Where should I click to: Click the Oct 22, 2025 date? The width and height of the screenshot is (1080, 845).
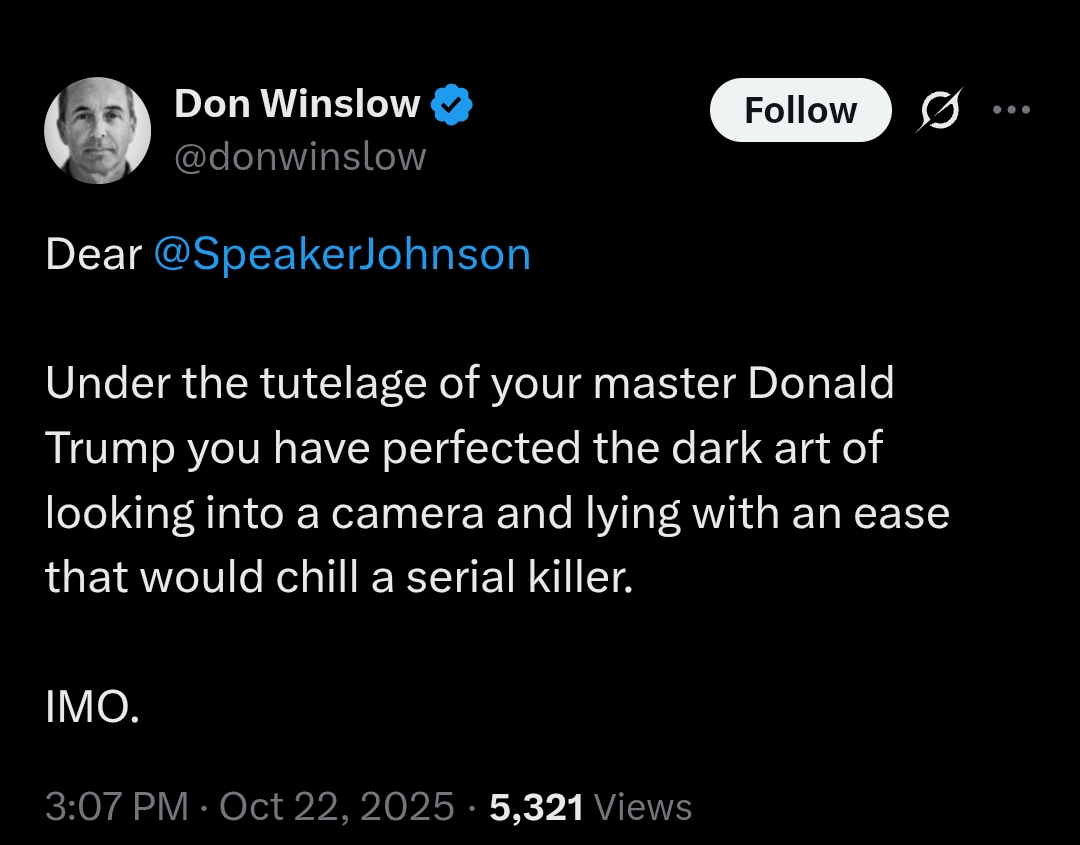pos(336,806)
